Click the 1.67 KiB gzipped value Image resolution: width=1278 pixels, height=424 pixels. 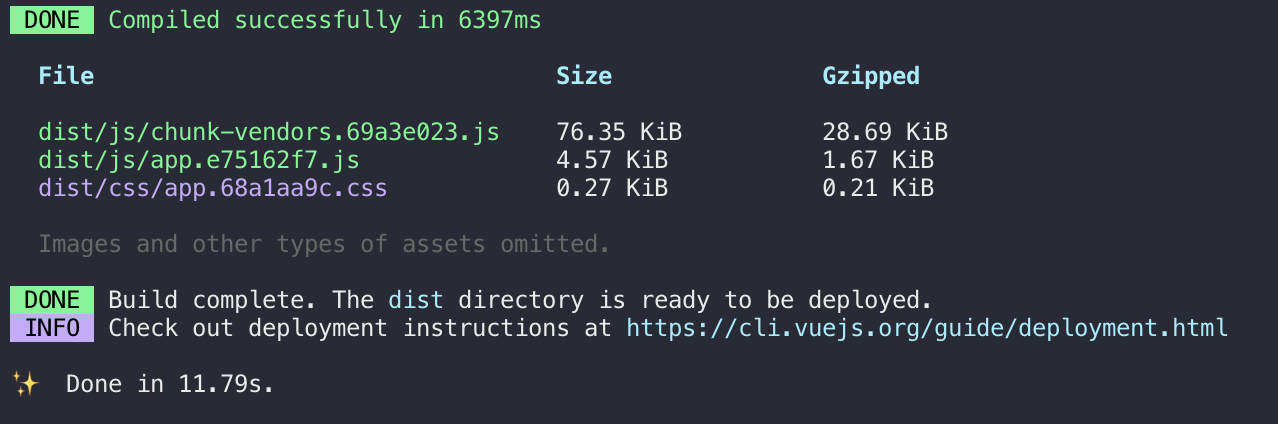point(878,160)
